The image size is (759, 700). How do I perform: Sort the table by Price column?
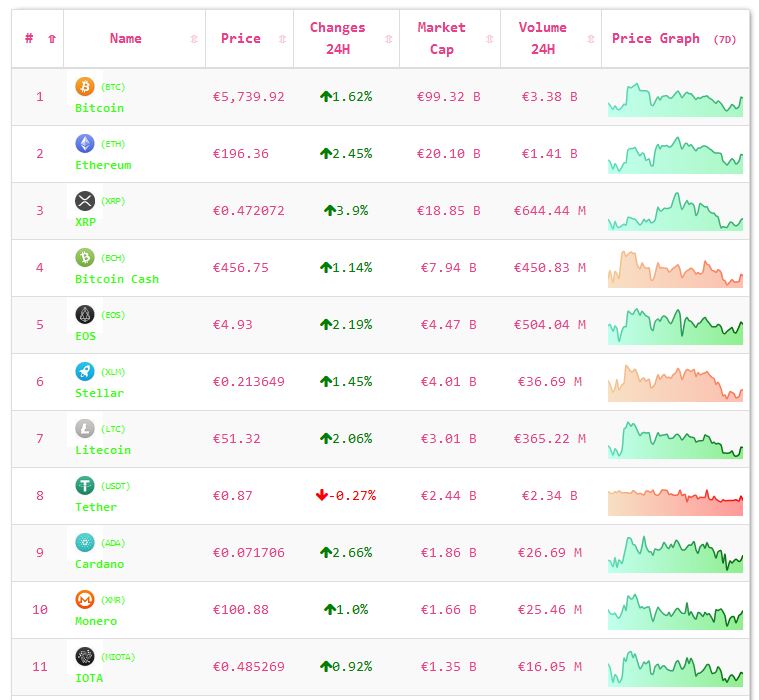point(241,39)
